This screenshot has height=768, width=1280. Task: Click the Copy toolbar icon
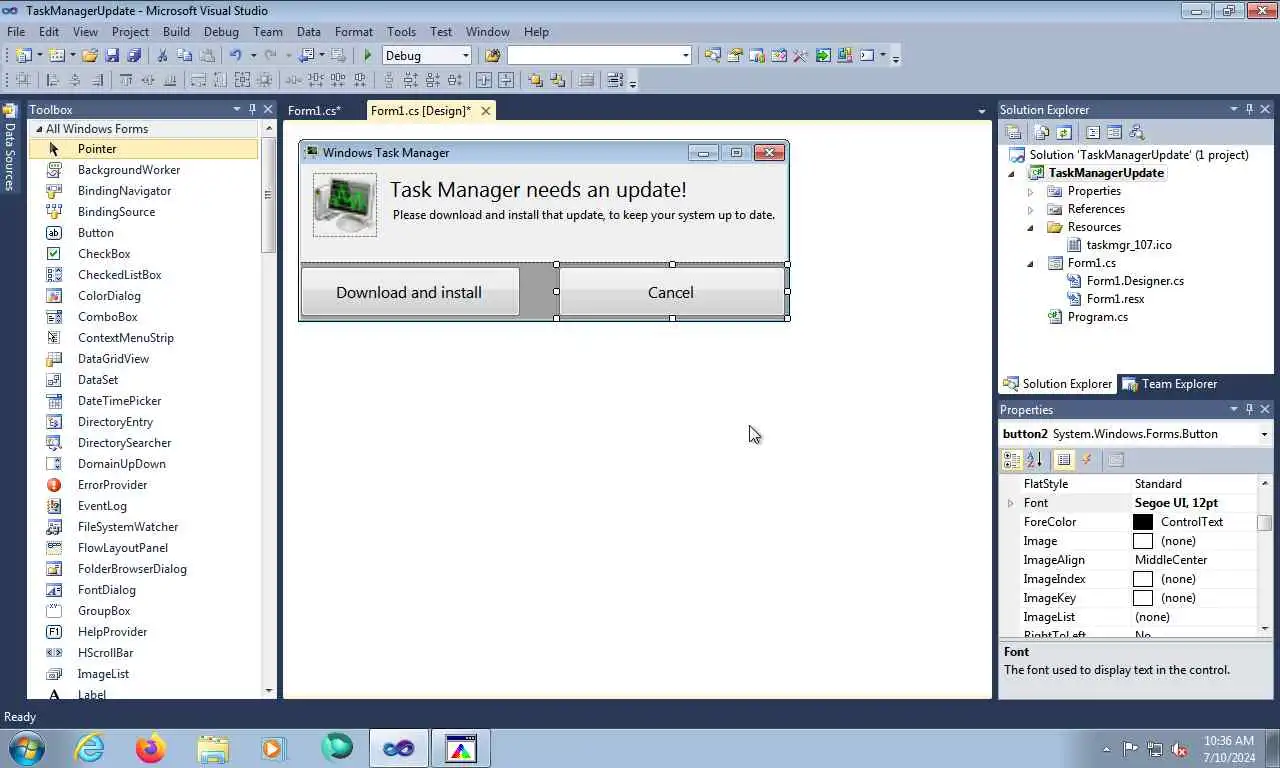click(x=185, y=56)
